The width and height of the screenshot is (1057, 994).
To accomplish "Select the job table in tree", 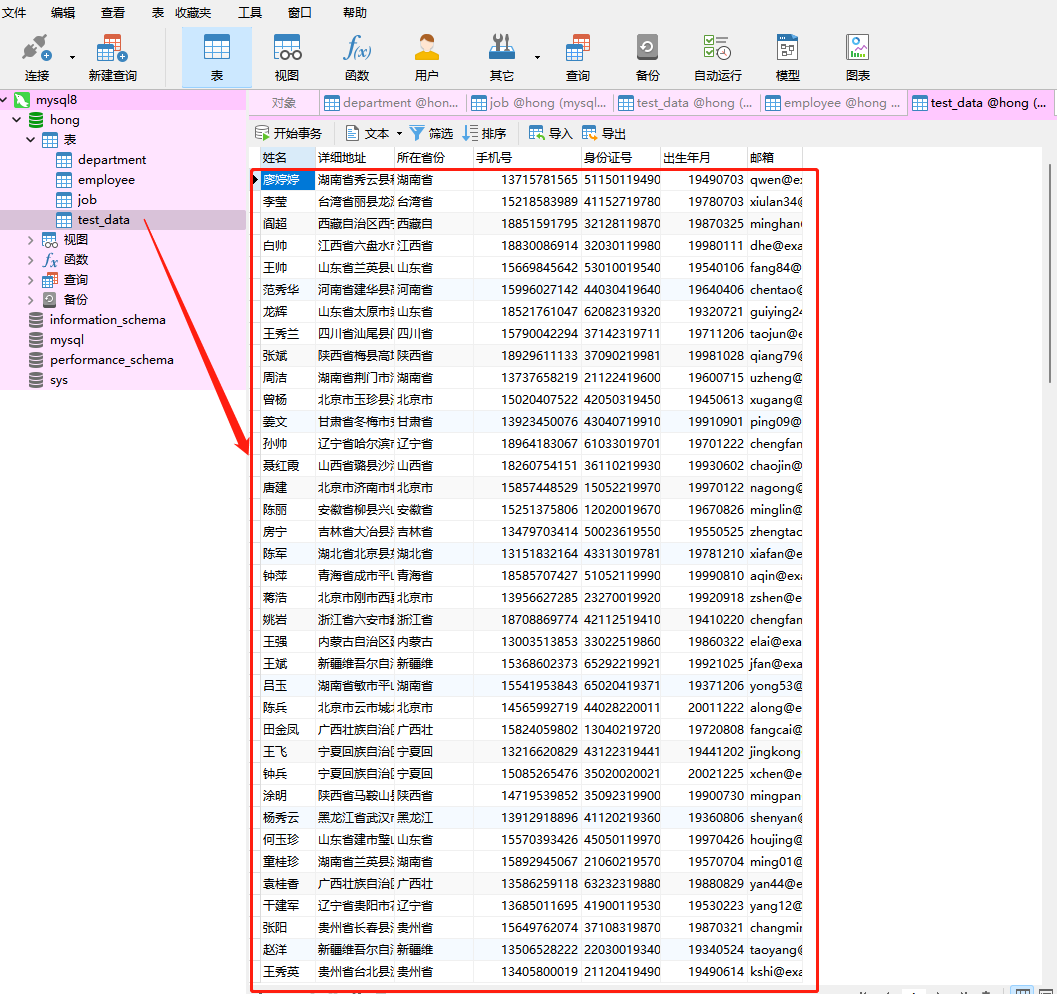I will pyautogui.click(x=87, y=199).
